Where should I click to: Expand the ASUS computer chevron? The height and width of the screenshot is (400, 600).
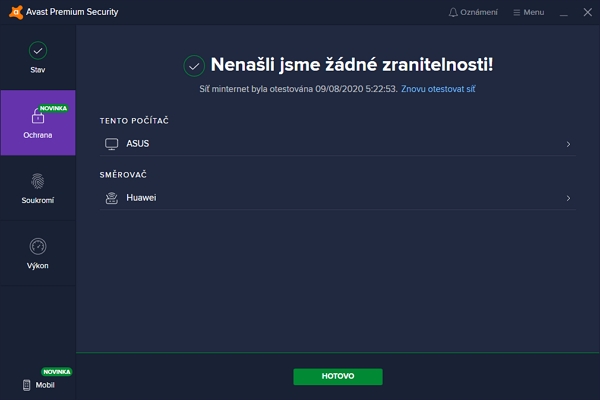(568, 144)
